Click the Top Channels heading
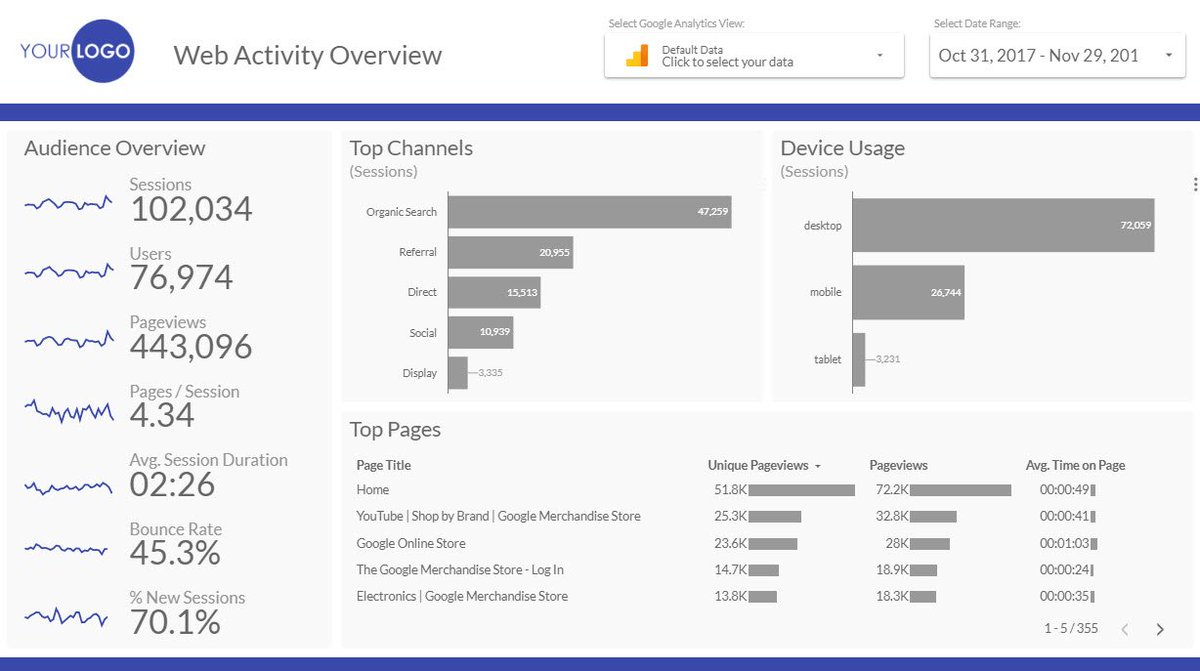 click(411, 148)
